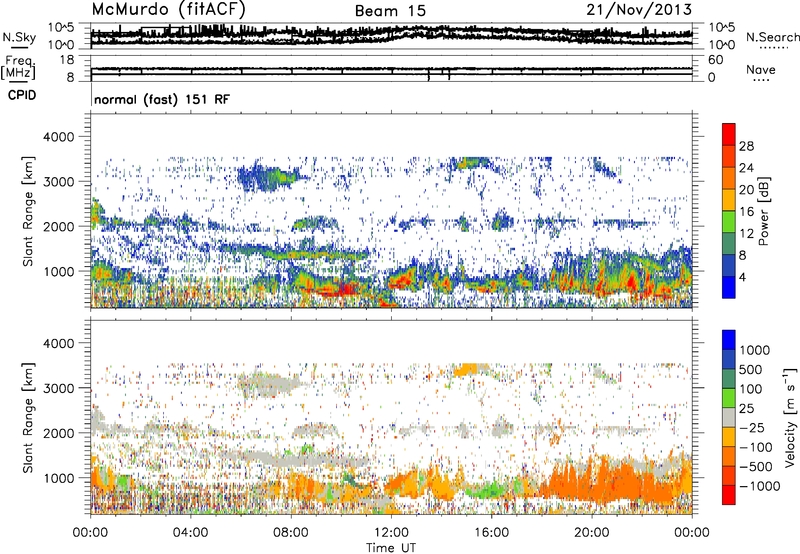Click the "12" label on Power colorbar

(746, 234)
